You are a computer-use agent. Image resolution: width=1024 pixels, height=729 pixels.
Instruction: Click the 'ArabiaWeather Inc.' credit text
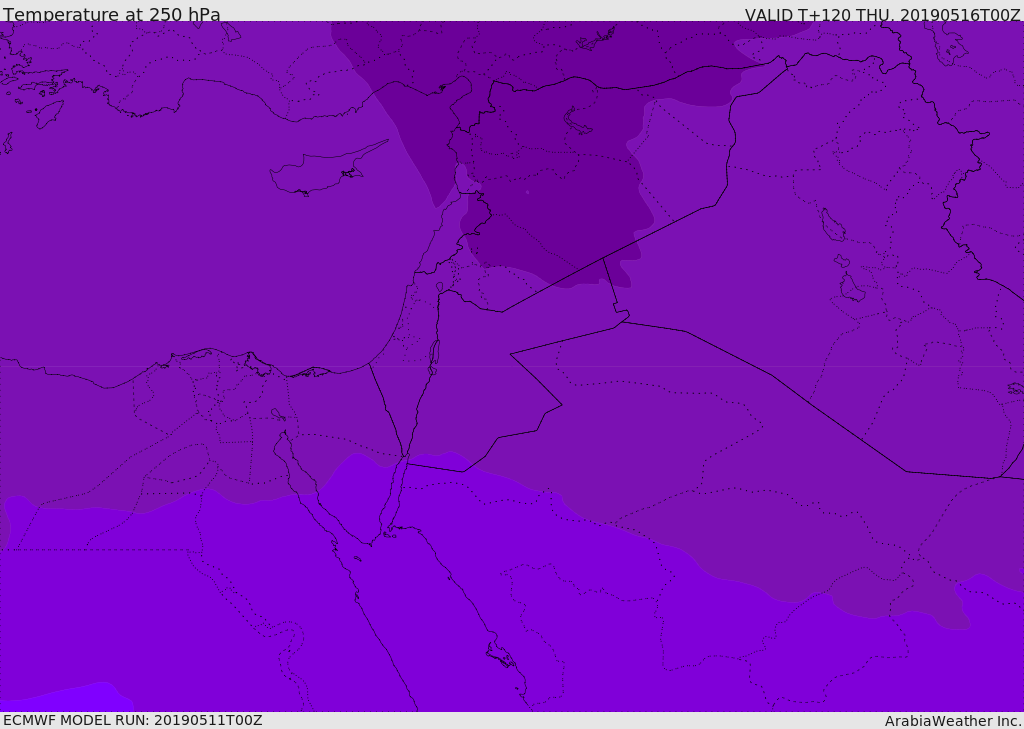click(x=952, y=721)
